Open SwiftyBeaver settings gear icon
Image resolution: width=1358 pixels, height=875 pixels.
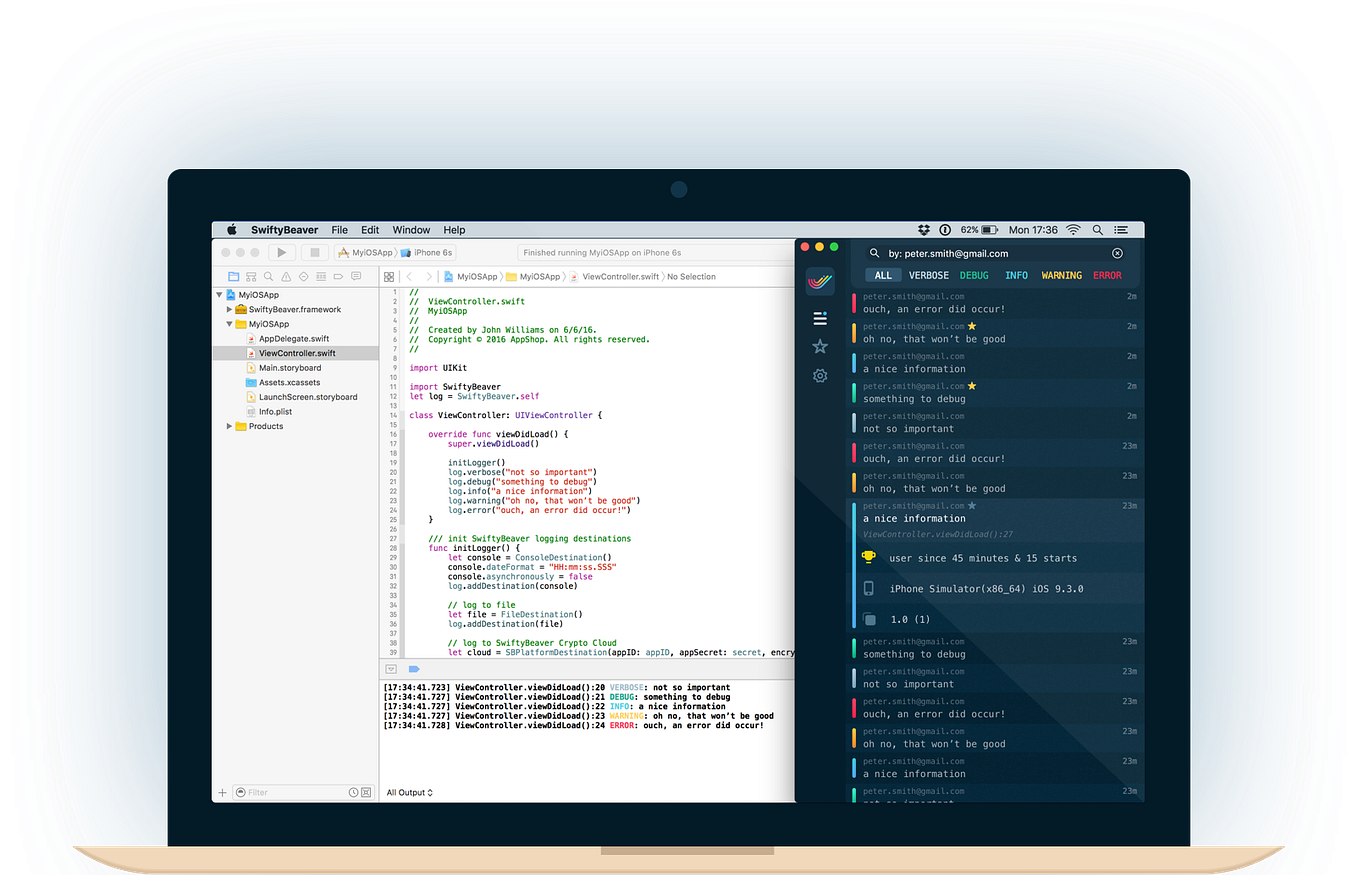[x=819, y=375]
